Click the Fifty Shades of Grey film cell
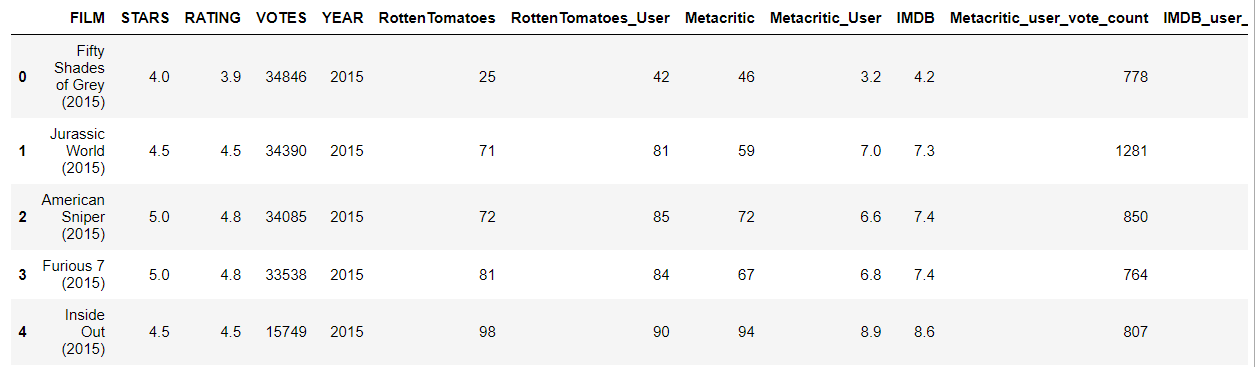1255x367 pixels. coord(80,76)
